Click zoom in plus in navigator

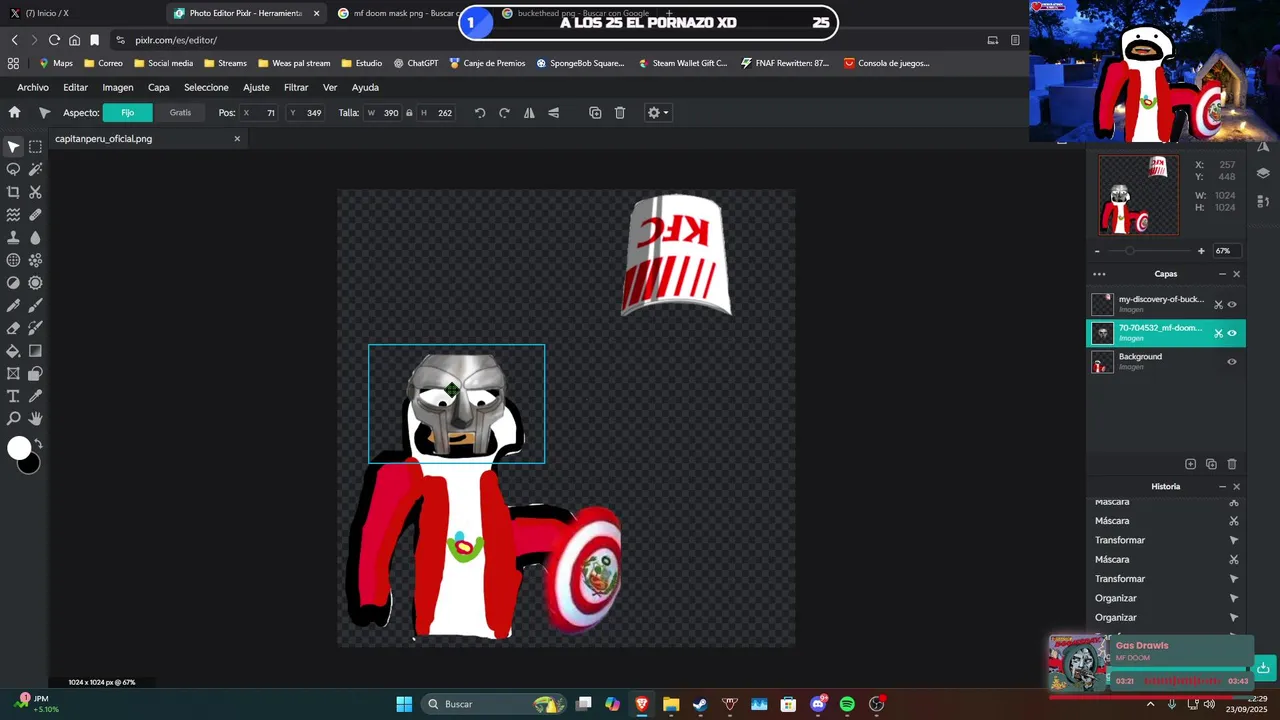(1201, 251)
